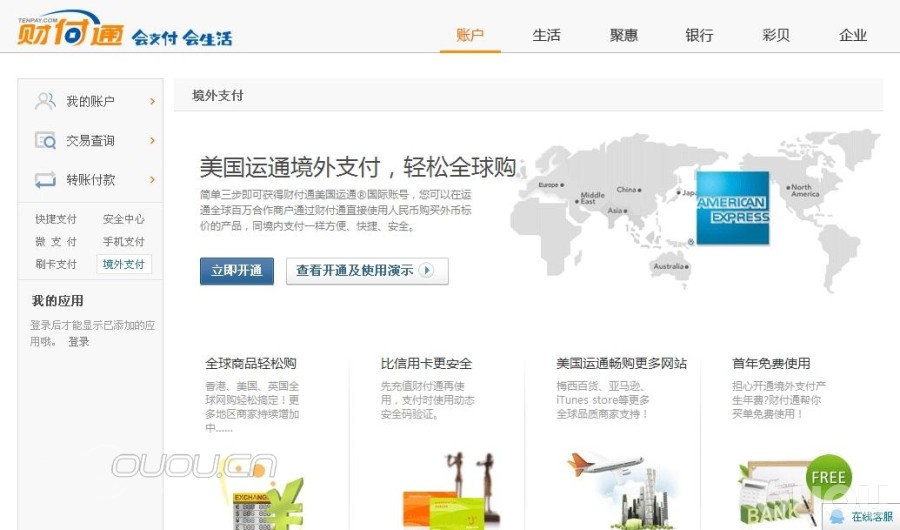
Task: Click the Tenpay 财付通 logo
Action: pyautogui.click(x=70, y=28)
